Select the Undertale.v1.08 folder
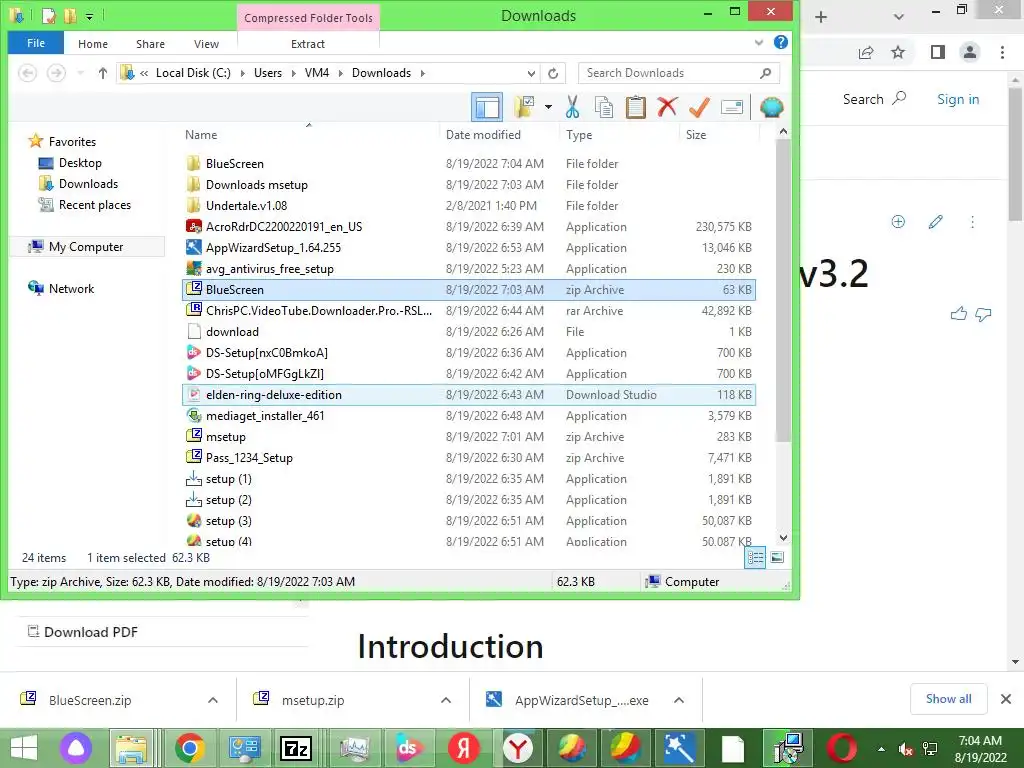Screen dimensions: 1024x768 246,206
